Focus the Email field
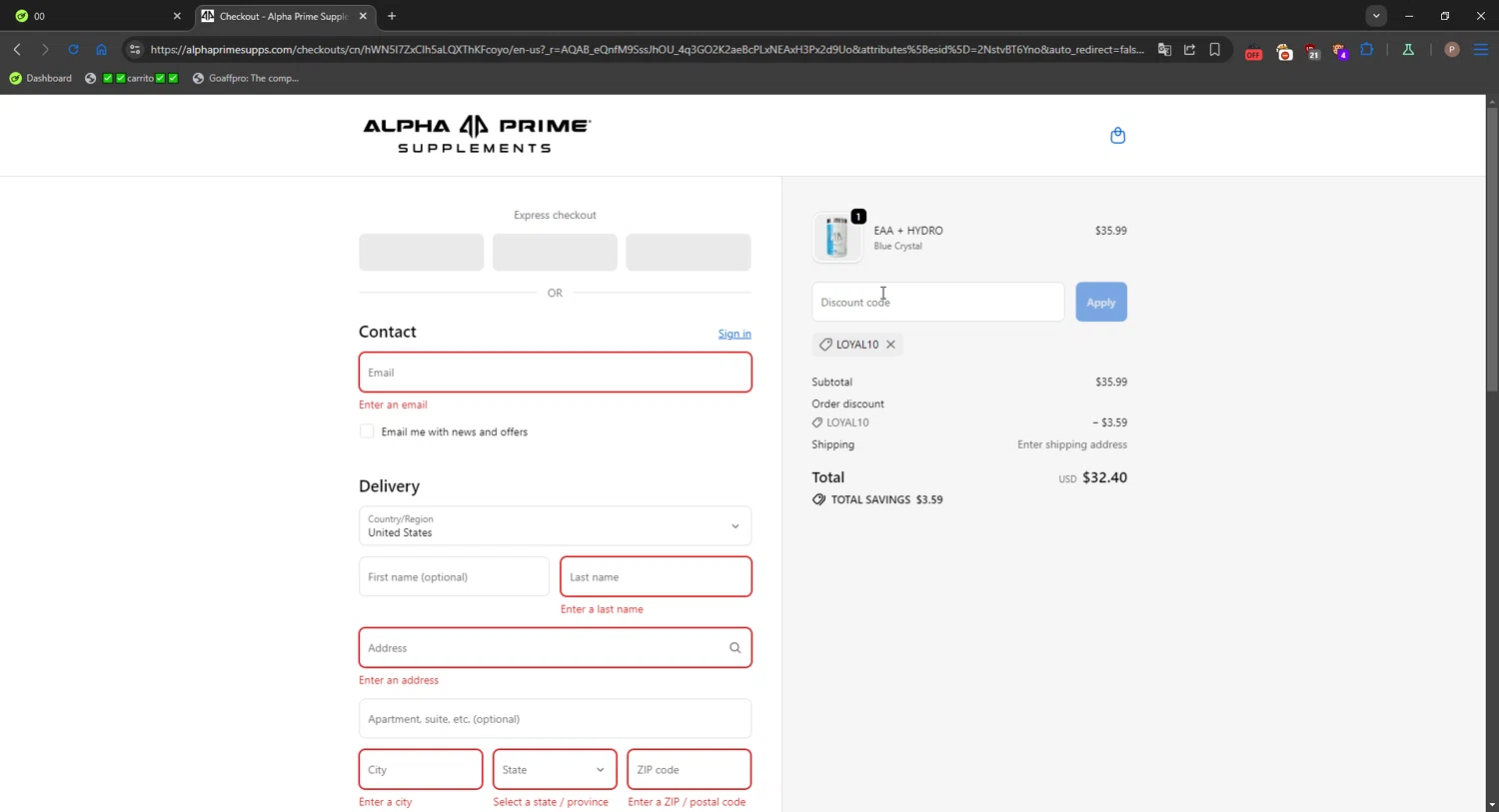1499x812 pixels. point(555,373)
